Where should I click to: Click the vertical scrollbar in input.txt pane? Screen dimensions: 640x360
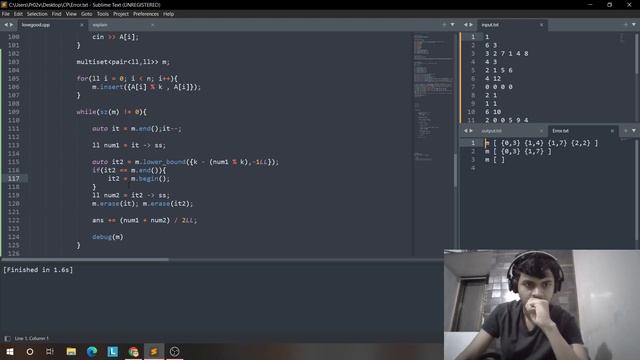pos(637,54)
